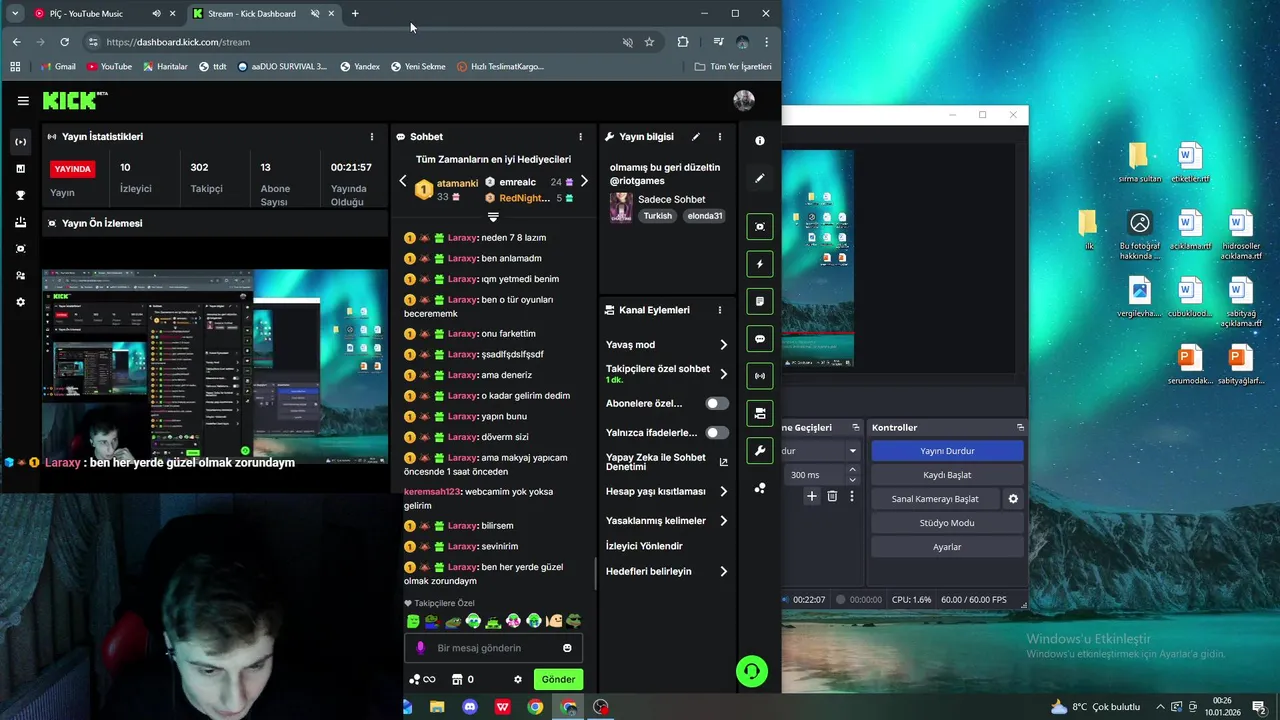Click the camera widget icon in right toolbar

760,413
